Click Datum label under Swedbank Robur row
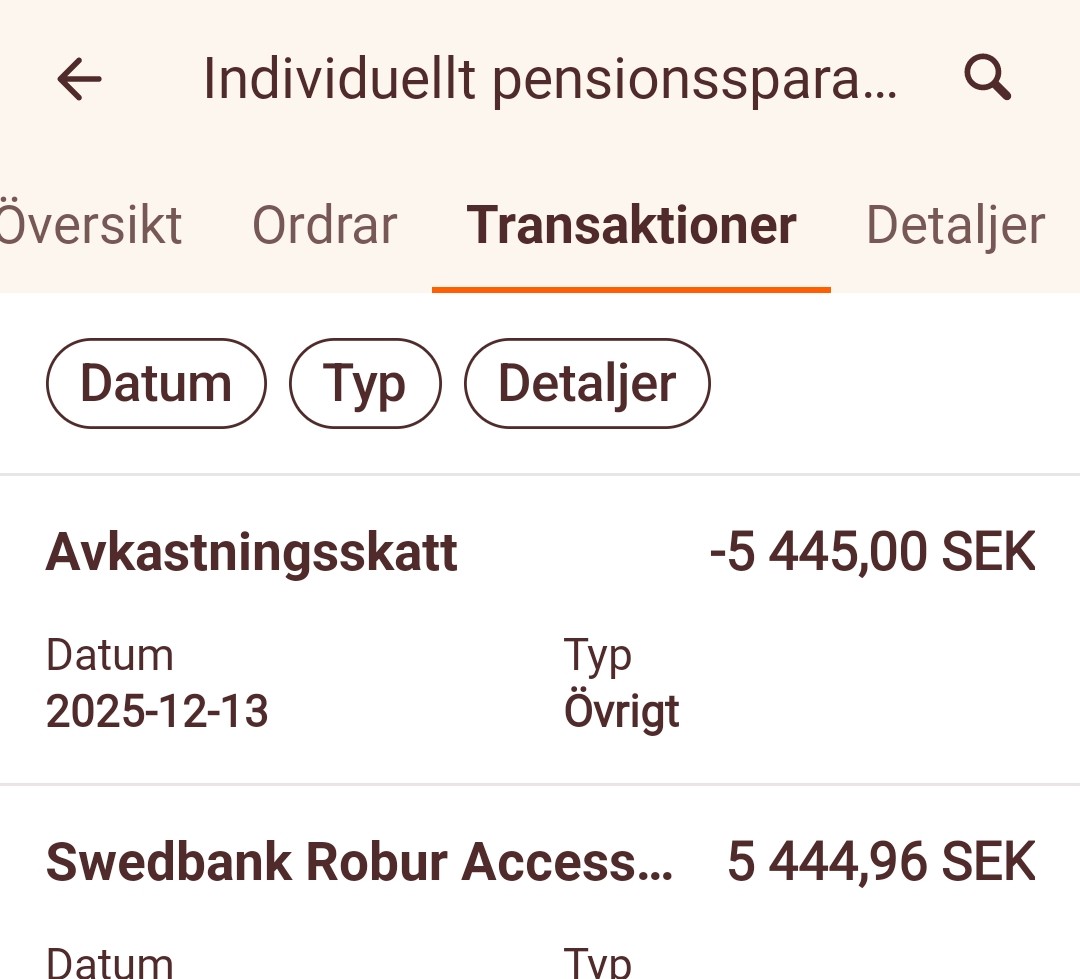Image resolution: width=1080 pixels, height=979 pixels. pos(110,962)
